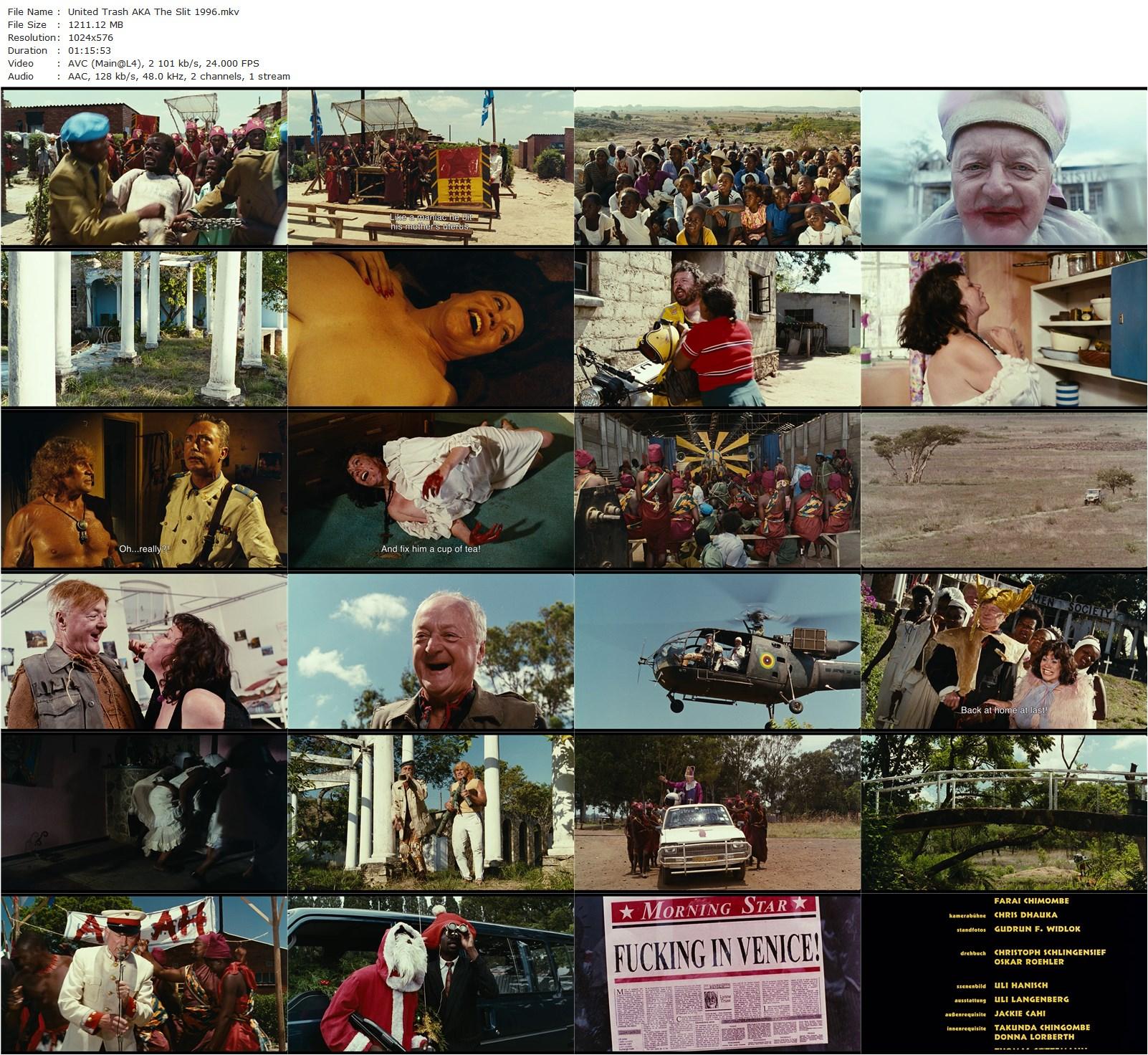
Task: Click the motorcycle and yellow helmet thumbnail
Action: point(717,328)
